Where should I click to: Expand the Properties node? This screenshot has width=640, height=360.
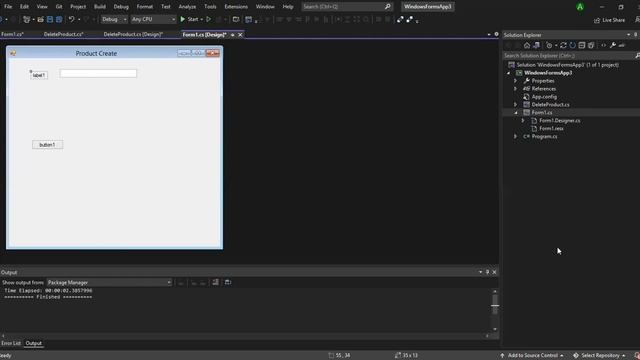516,81
